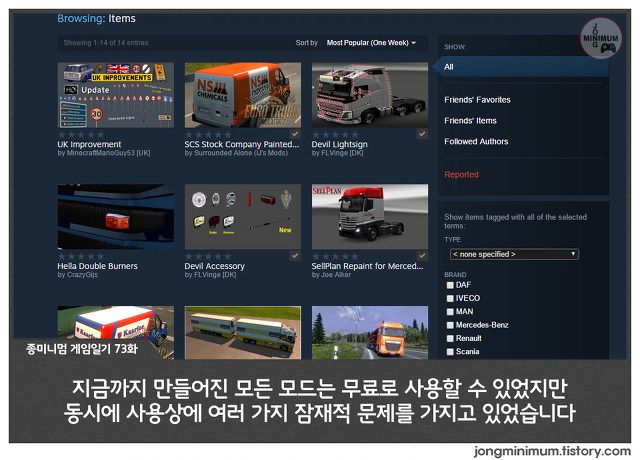
Task: Open the Devil Lightsign truck thumbnail
Action: [370, 95]
